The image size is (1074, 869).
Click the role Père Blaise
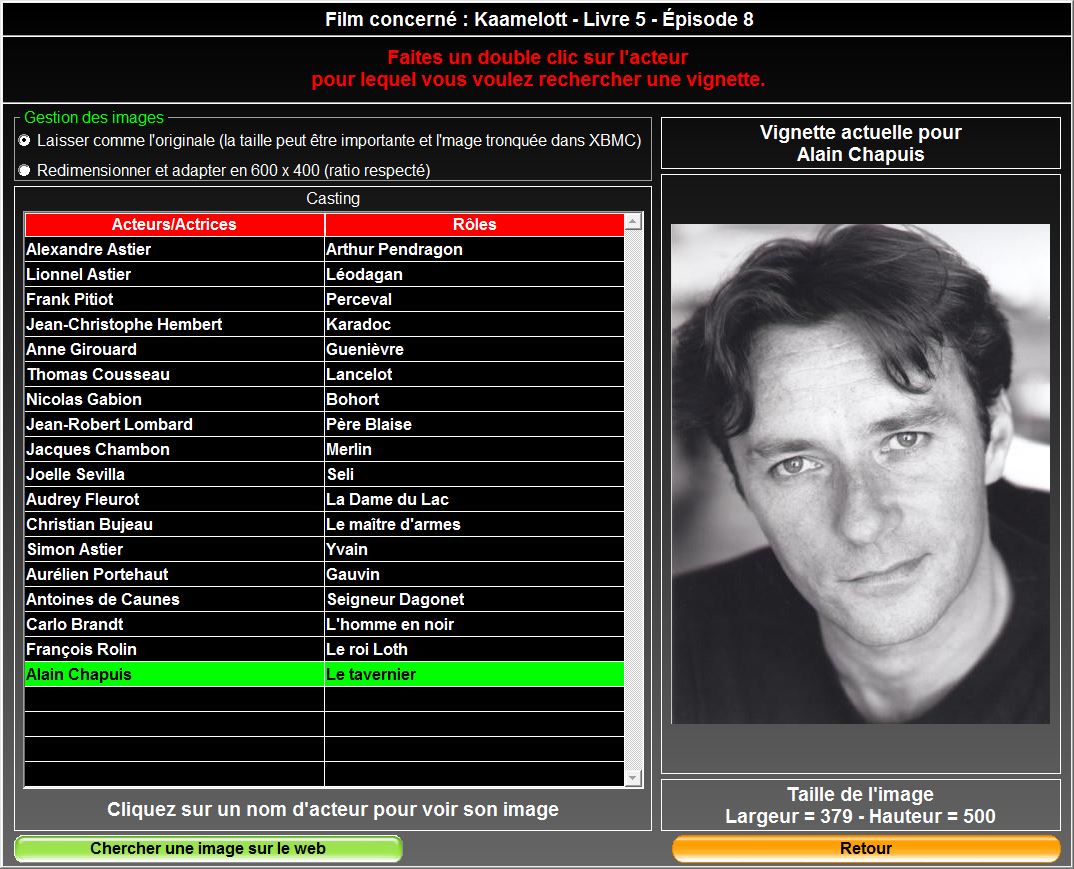click(475, 425)
